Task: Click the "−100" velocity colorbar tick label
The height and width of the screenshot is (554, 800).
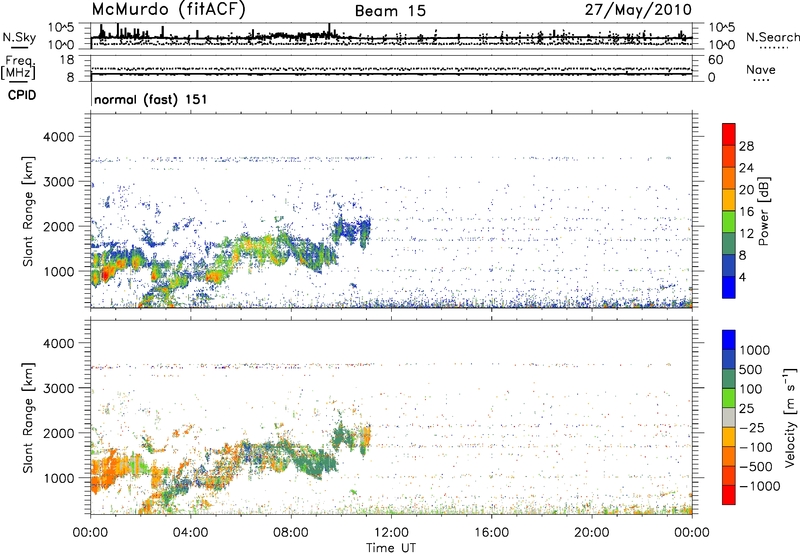Action: click(758, 447)
